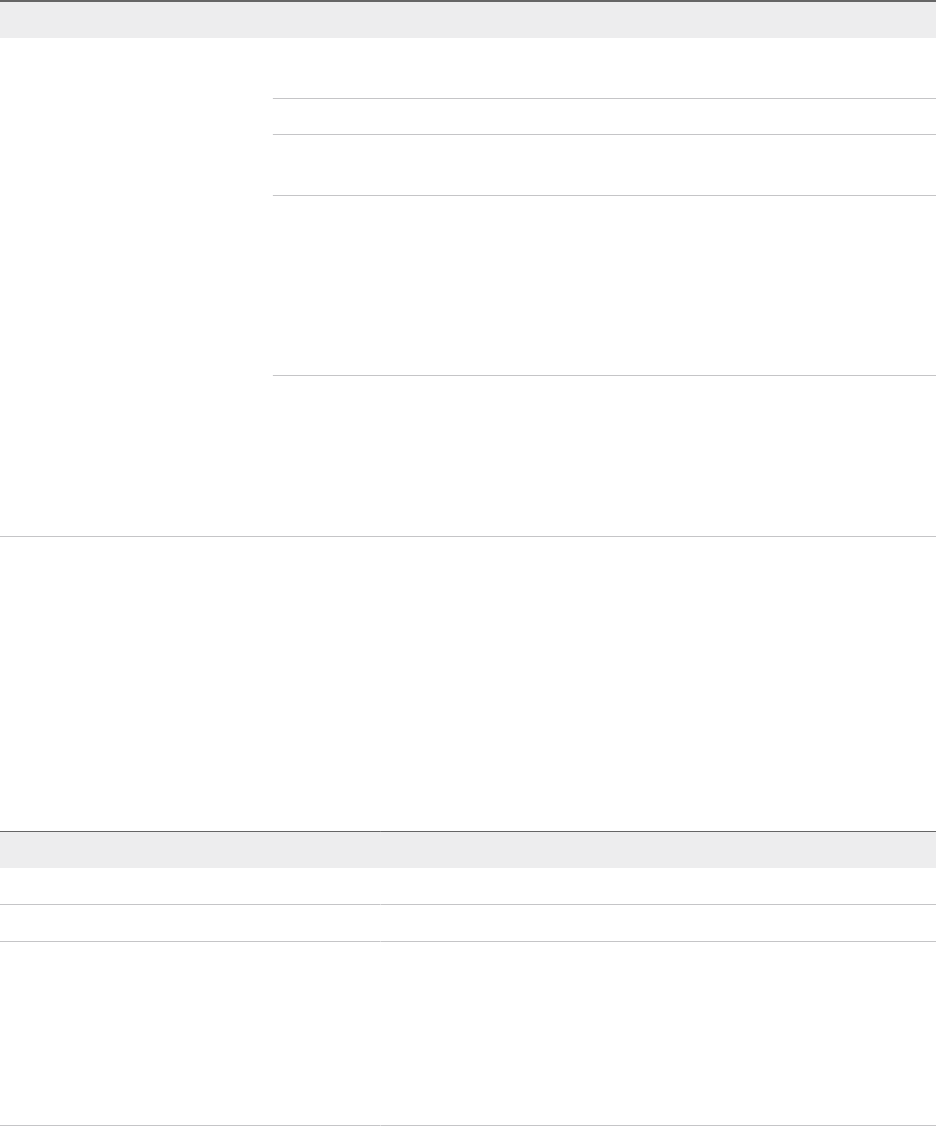Click the bottom border line of the lower table
Viewport: 936px width, 1126px height.
(468, 1125)
